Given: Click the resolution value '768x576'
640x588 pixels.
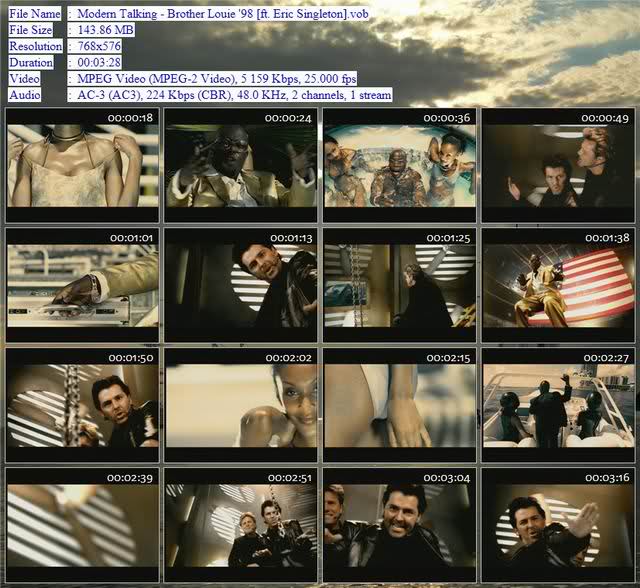Looking at the screenshot, I should point(99,46).
